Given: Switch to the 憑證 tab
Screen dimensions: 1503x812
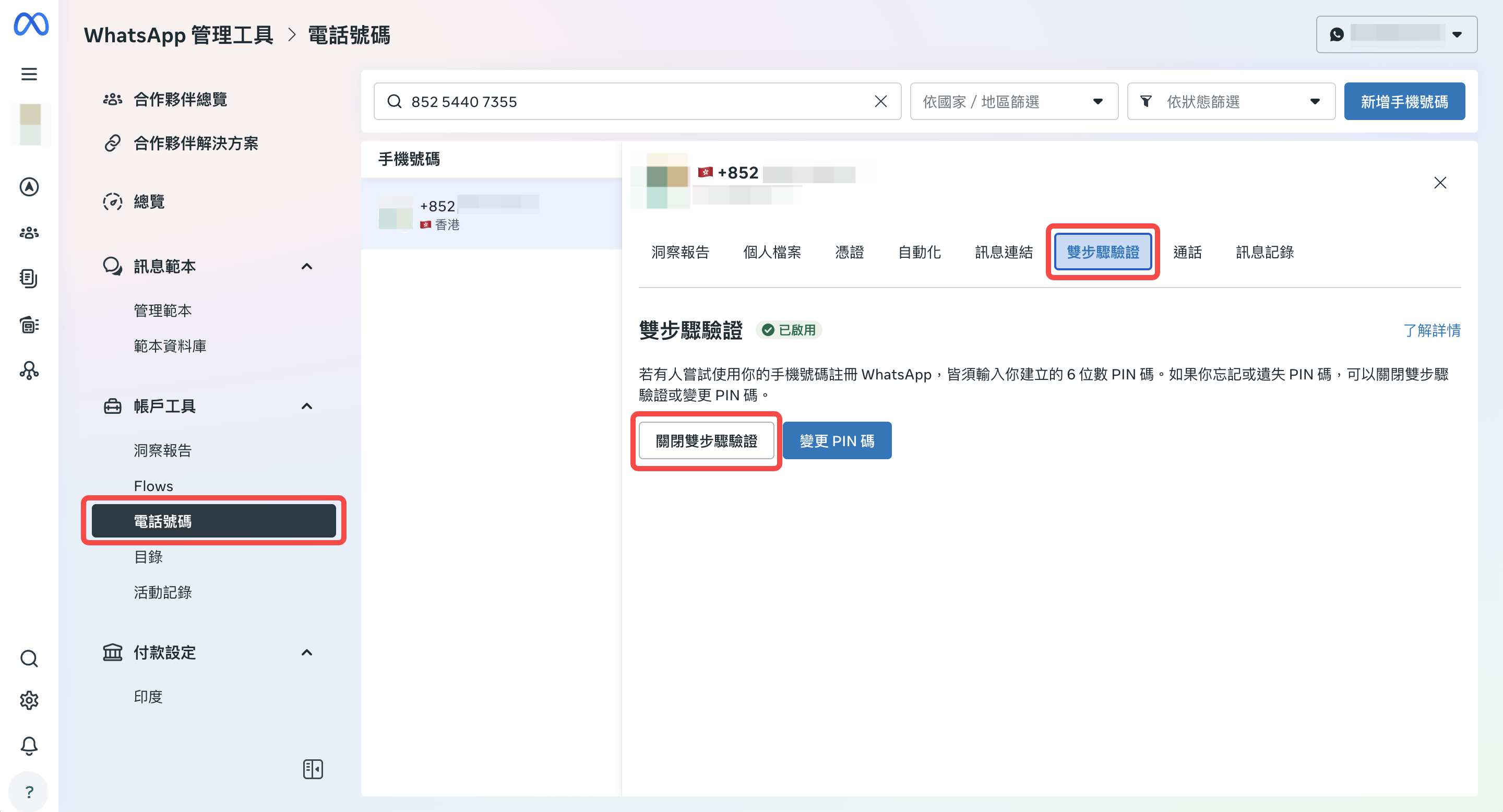Looking at the screenshot, I should coord(850,252).
